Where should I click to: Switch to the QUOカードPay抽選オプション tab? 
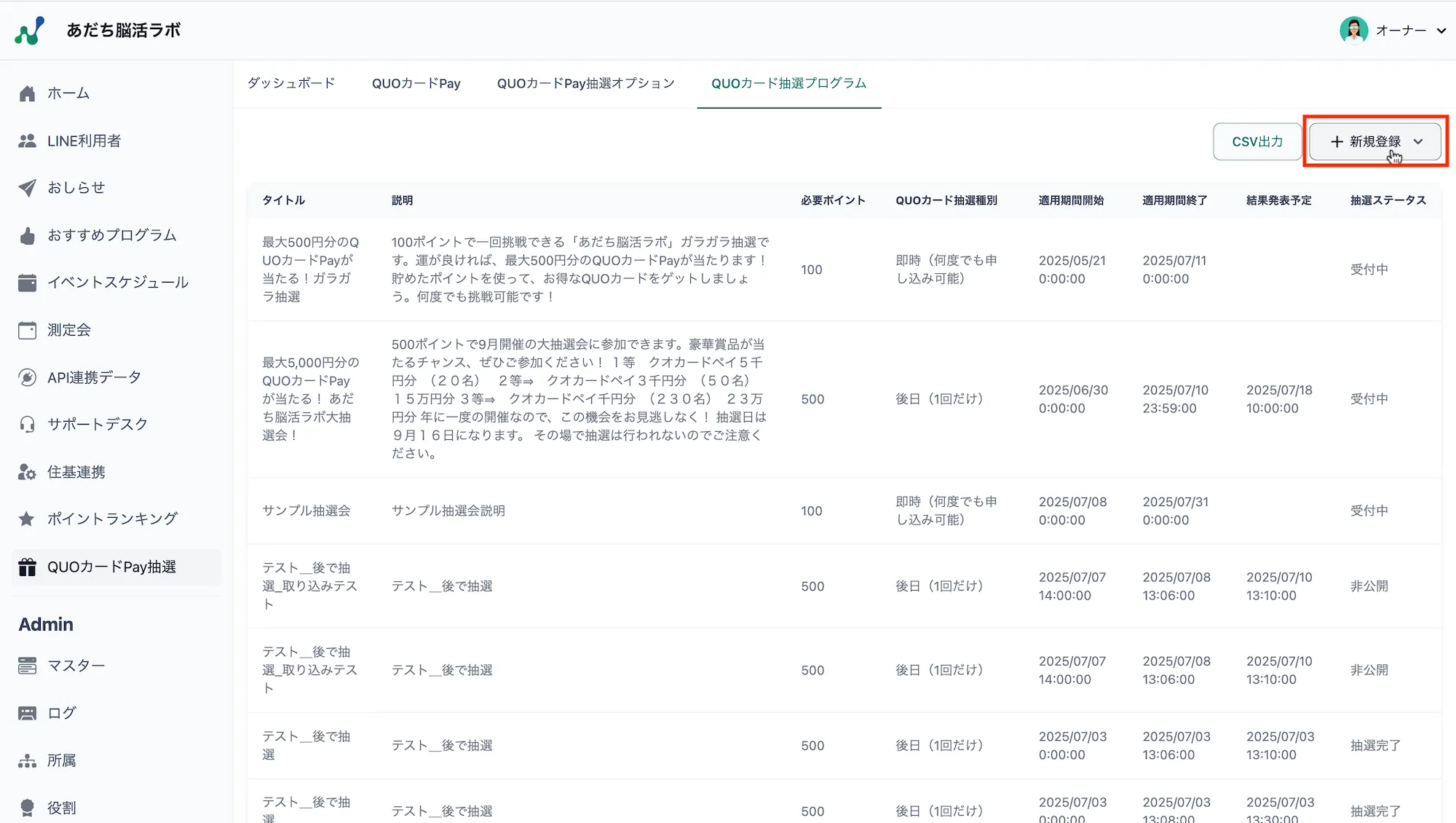pyautogui.click(x=585, y=83)
